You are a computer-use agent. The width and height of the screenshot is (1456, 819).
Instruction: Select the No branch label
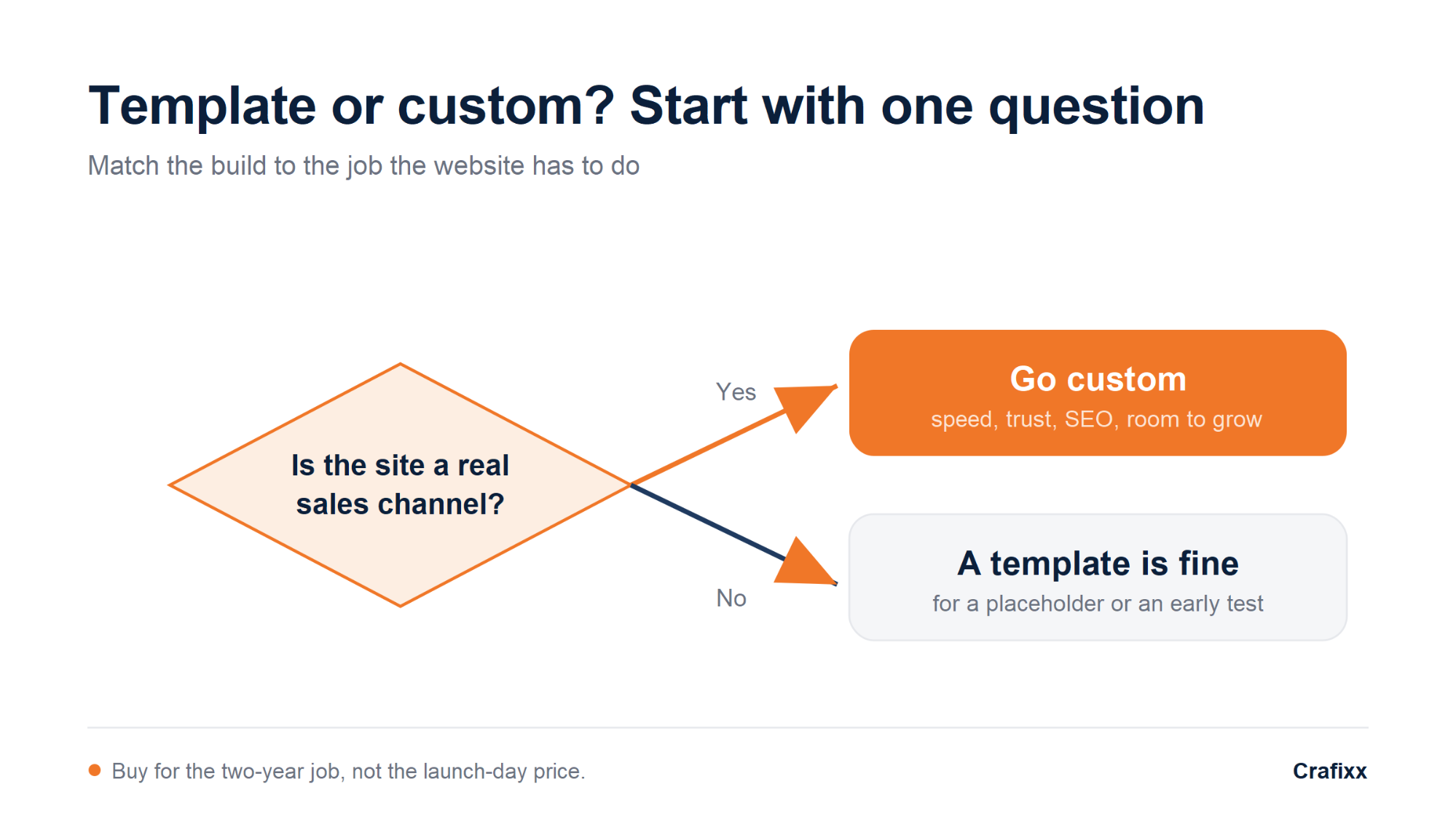pos(731,598)
